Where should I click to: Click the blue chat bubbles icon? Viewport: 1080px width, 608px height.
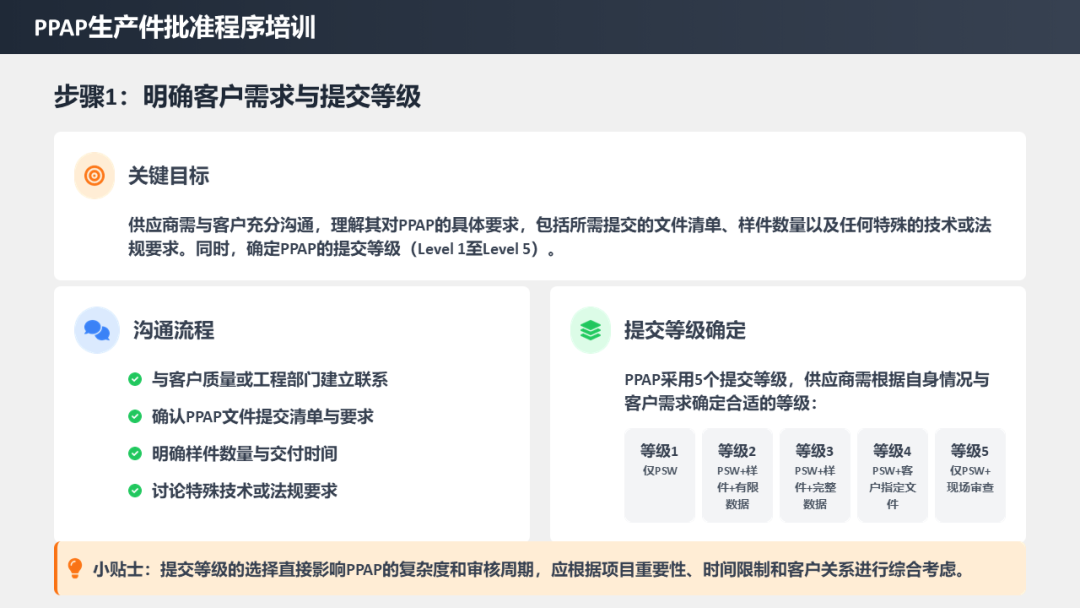(x=97, y=330)
